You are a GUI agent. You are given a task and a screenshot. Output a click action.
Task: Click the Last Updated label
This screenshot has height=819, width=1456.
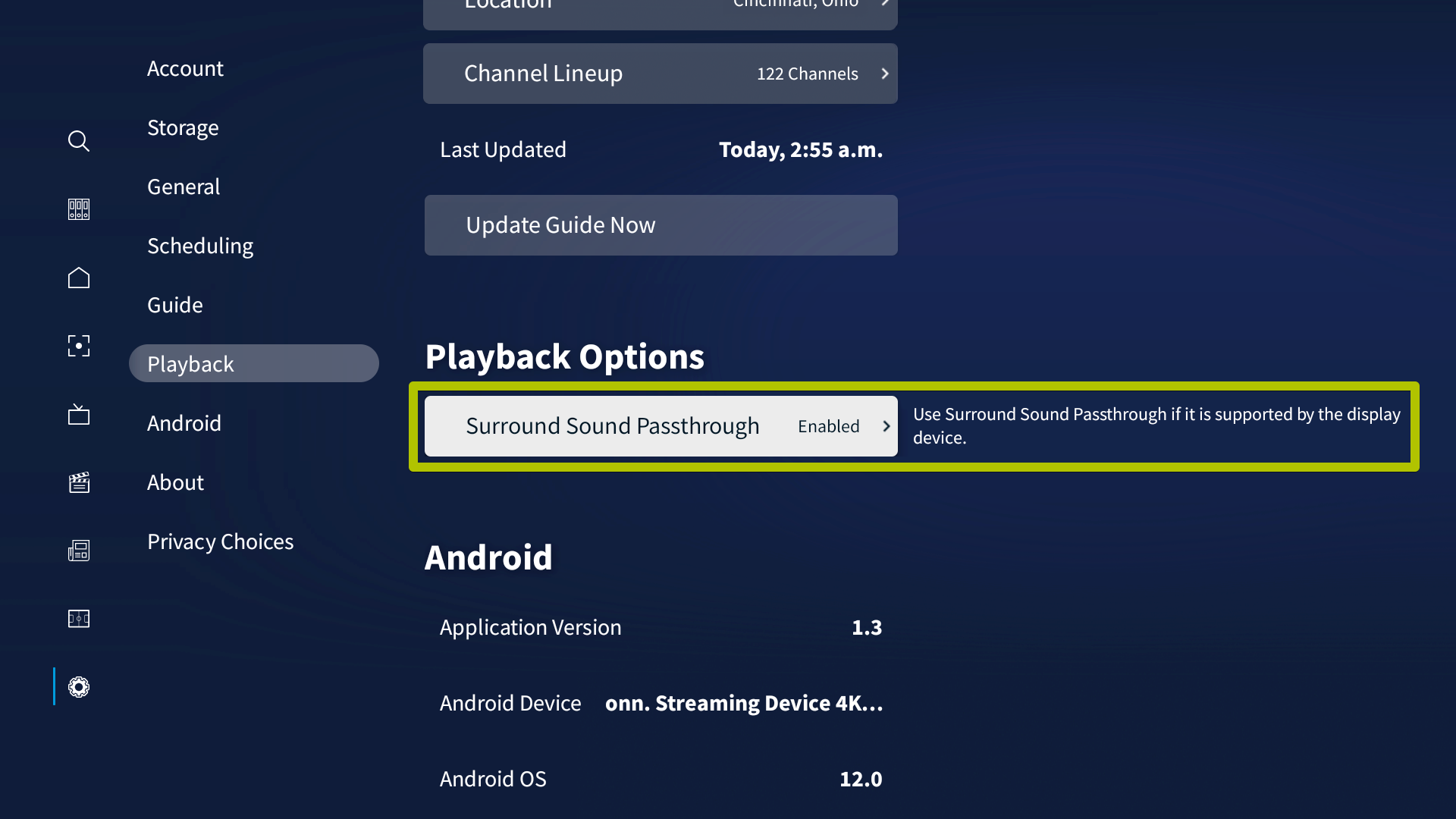coord(503,149)
